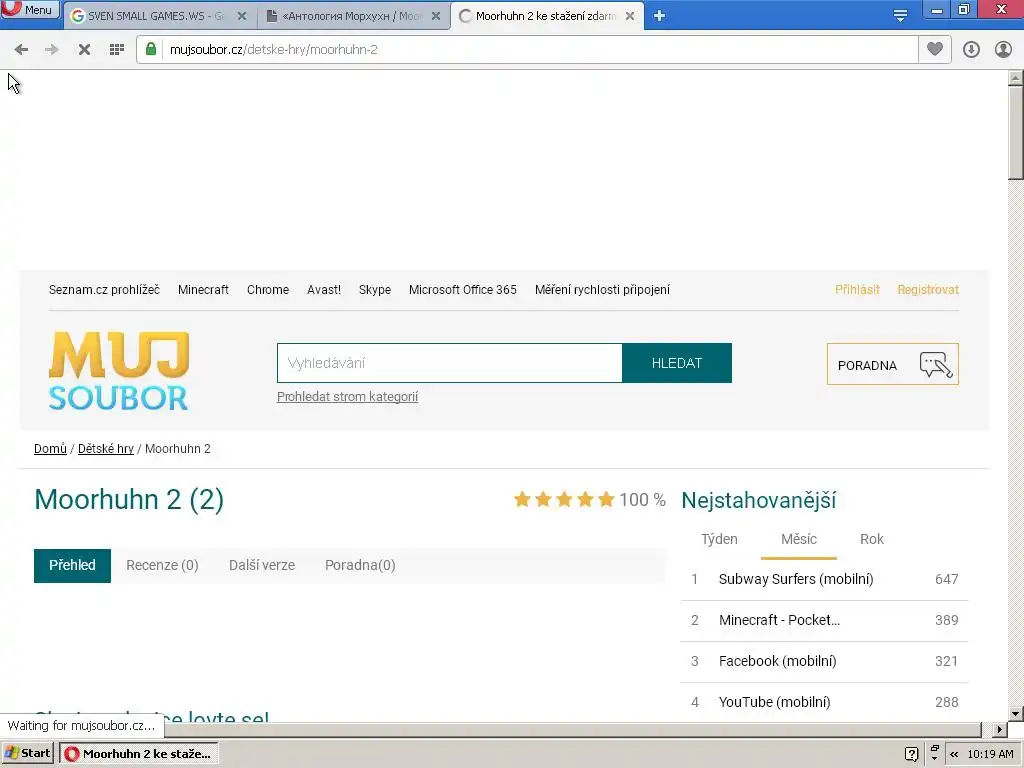Open Minecraft - Pocket... entry
Viewport: 1024px width, 768px height.
779,620
